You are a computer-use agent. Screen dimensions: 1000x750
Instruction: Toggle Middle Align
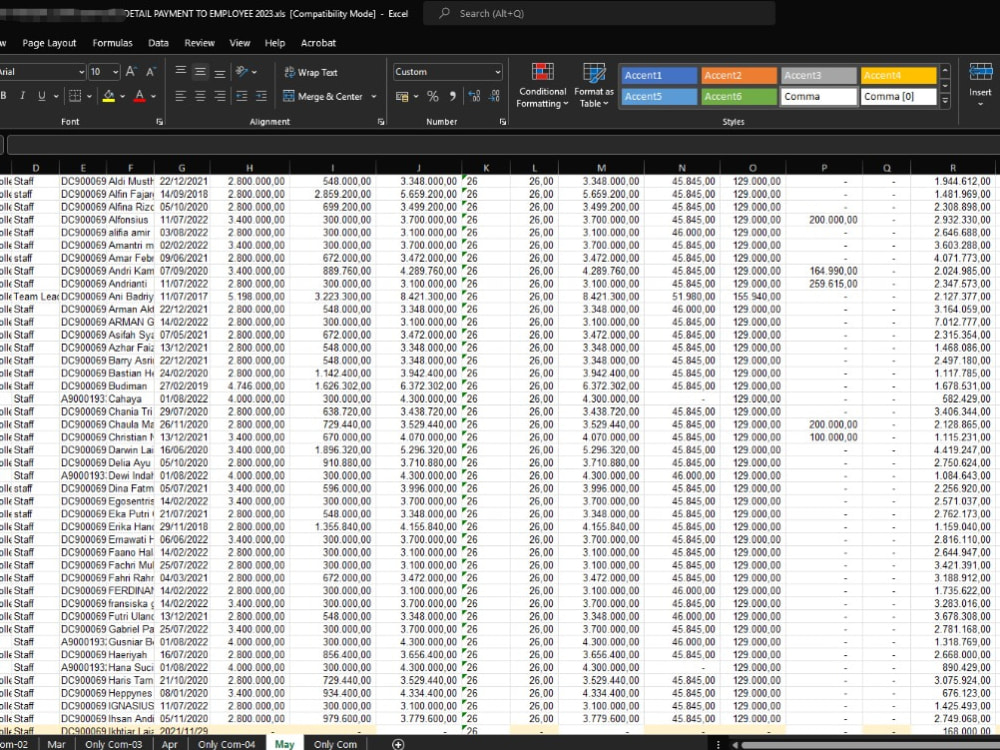coord(200,71)
